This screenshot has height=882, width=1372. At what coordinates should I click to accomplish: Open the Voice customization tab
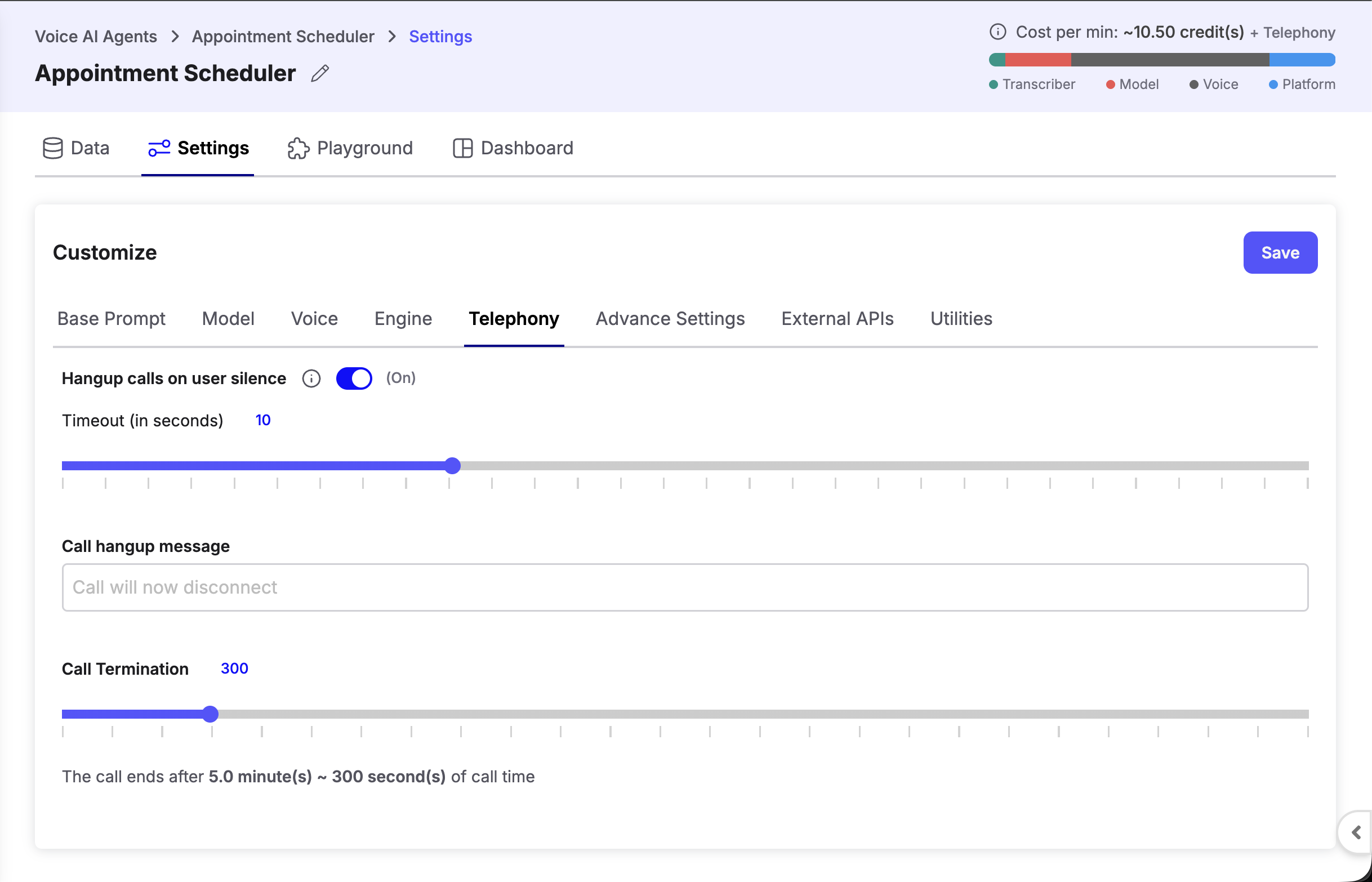[x=314, y=318]
